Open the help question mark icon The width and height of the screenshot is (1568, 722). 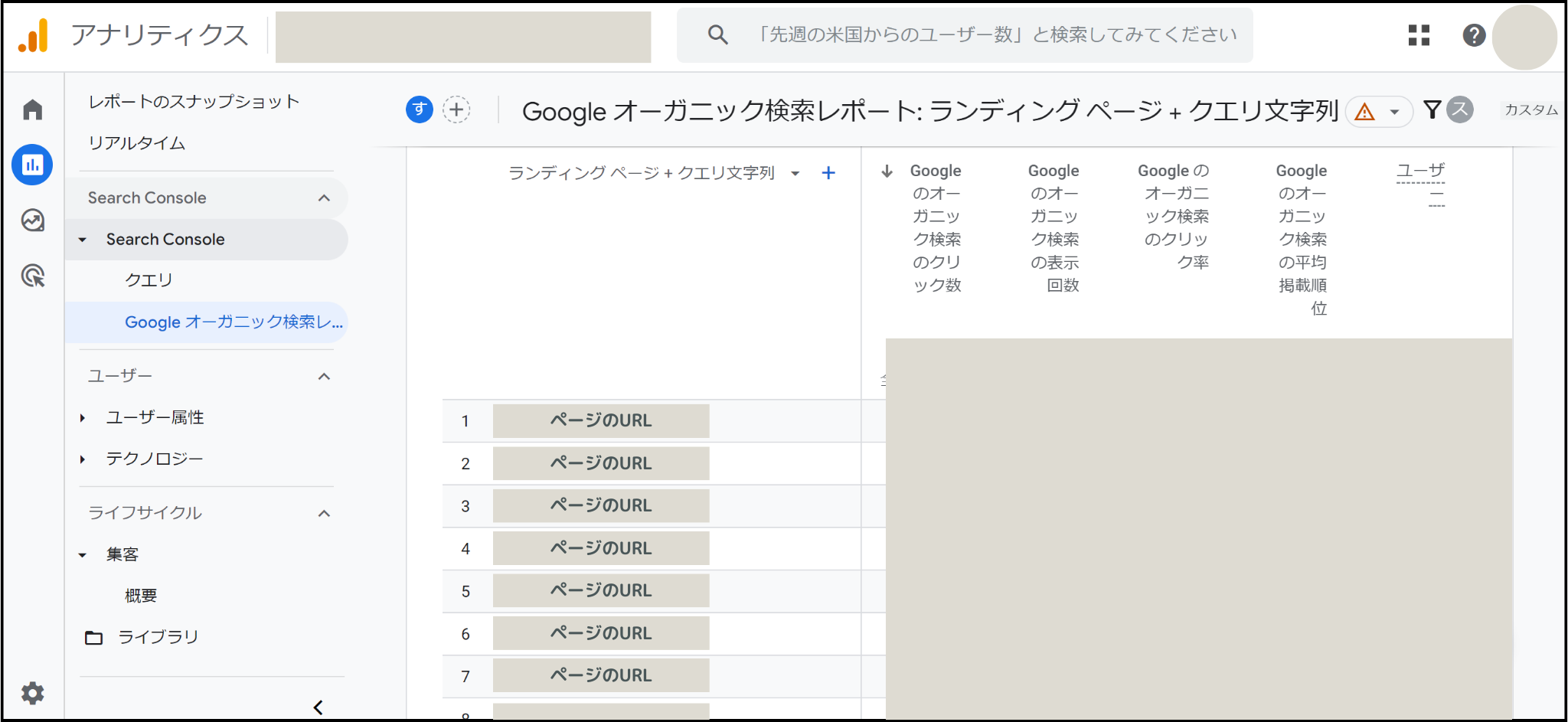1474,35
